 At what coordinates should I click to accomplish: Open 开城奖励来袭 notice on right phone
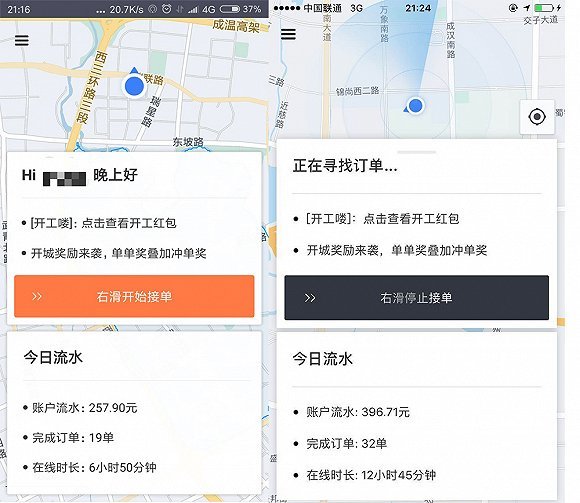pyautogui.click(x=390, y=250)
